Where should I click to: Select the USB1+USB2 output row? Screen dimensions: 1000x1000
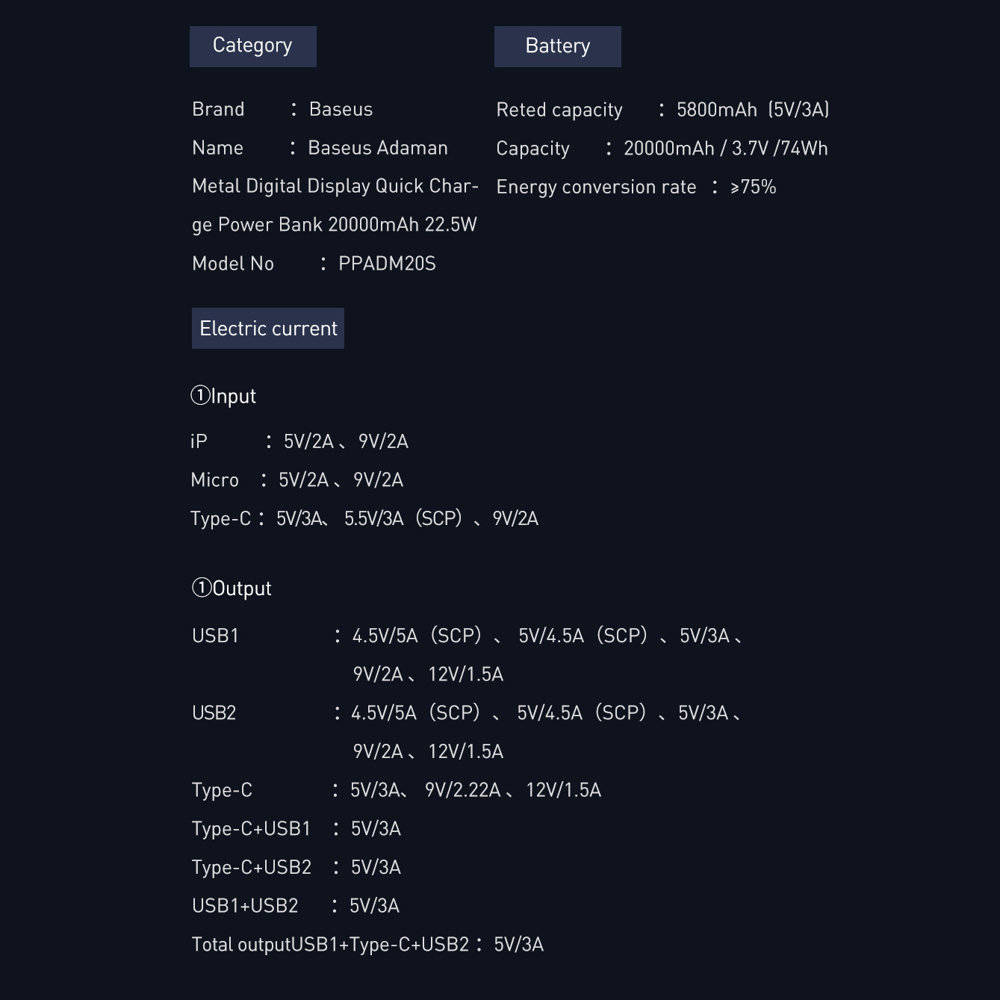295,906
